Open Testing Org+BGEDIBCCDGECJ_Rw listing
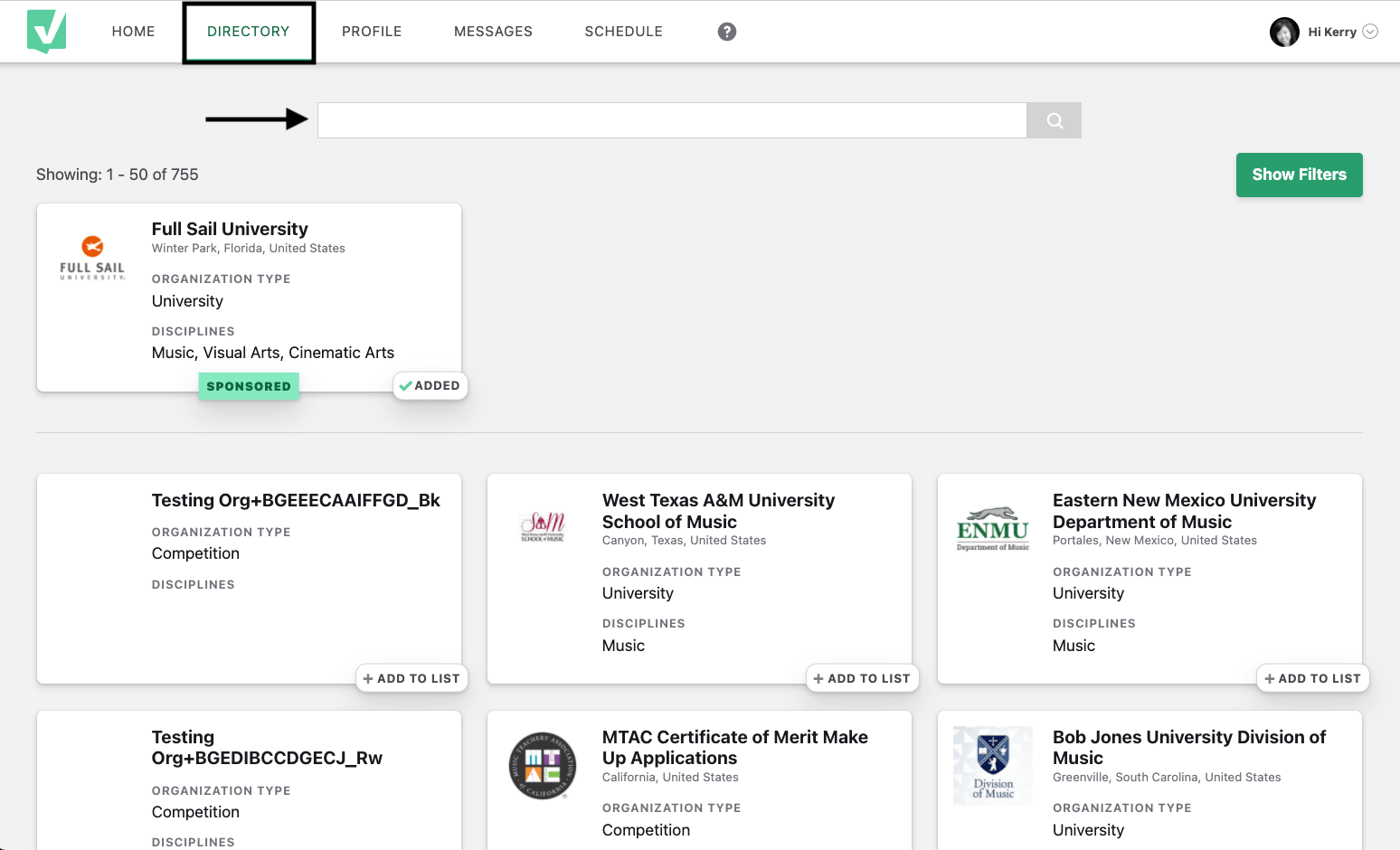The height and width of the screenshot is (850, 1400). click(267, 748)
